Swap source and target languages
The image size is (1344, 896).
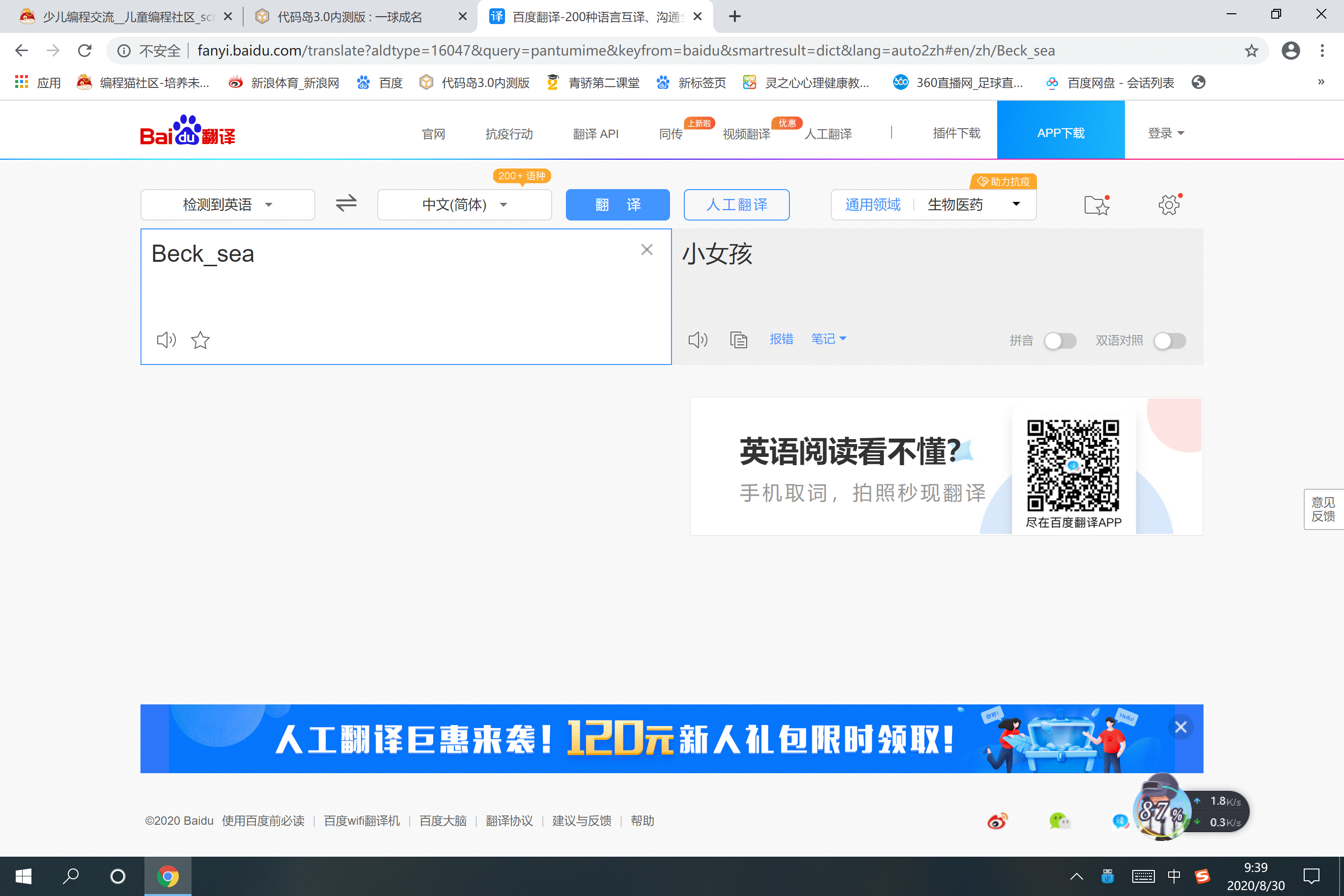pyautogui.click(x=346, y=204)
